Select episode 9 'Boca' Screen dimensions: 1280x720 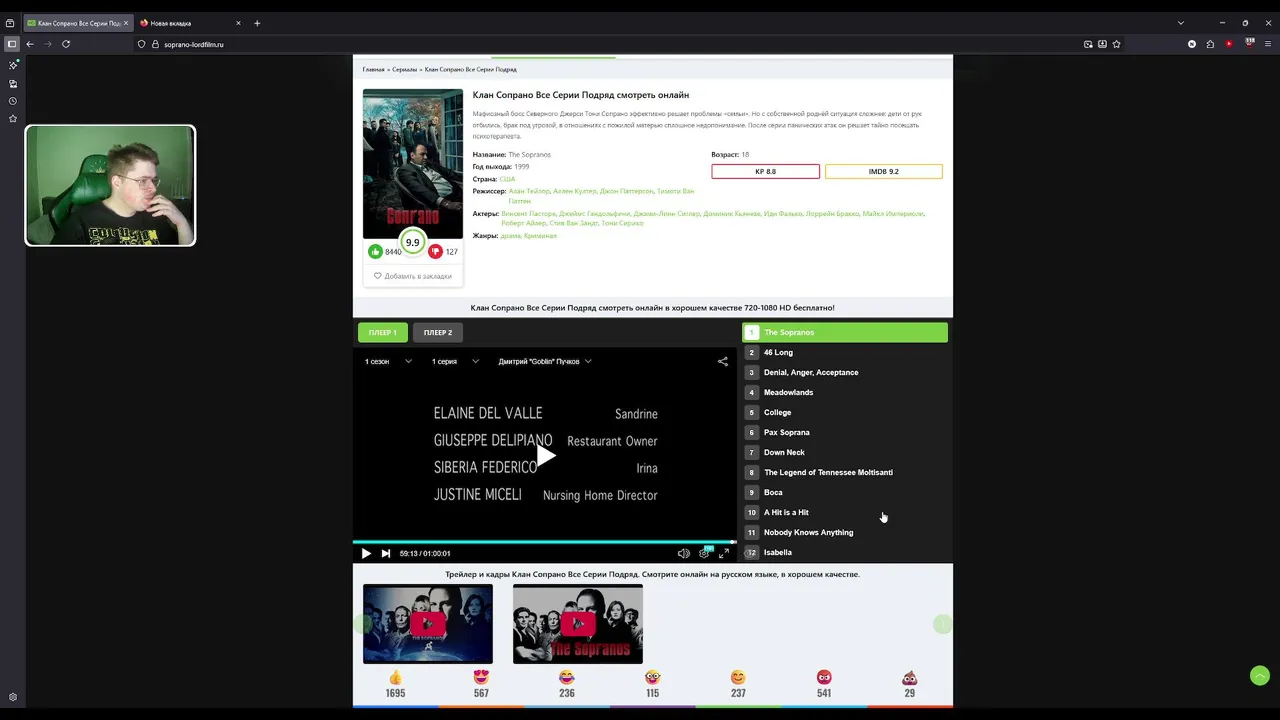click(845, 492)
